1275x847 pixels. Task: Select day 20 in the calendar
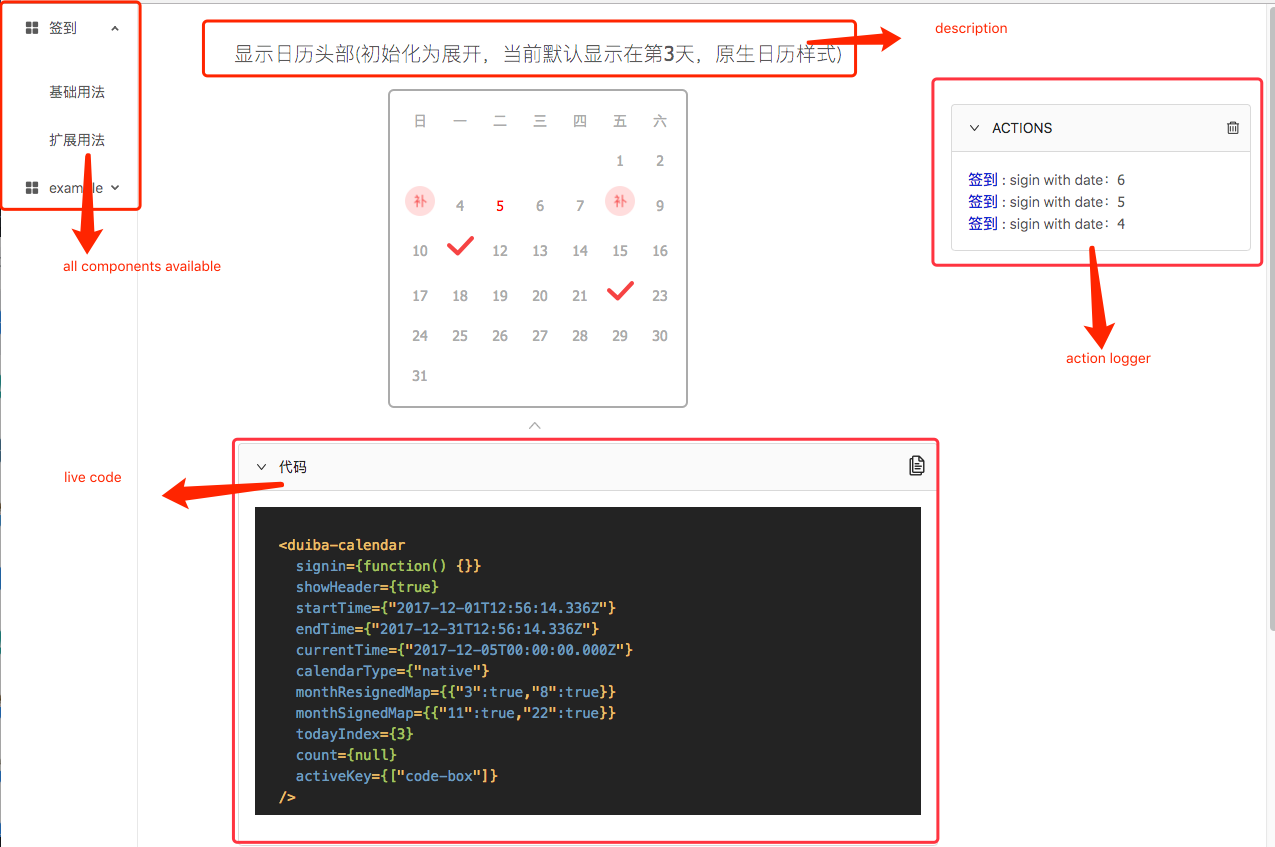(x=540, y=296)
